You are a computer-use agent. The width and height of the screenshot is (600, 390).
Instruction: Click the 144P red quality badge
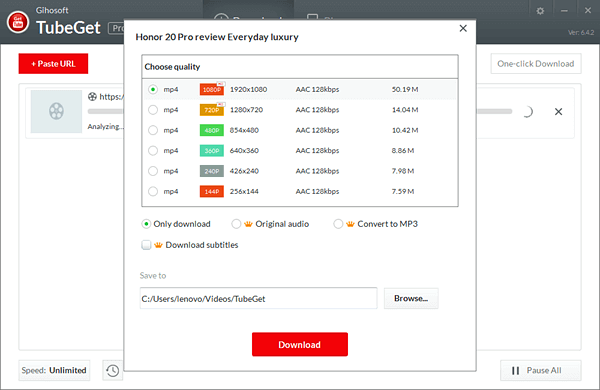pyautogui.click(x=212, y=191)
